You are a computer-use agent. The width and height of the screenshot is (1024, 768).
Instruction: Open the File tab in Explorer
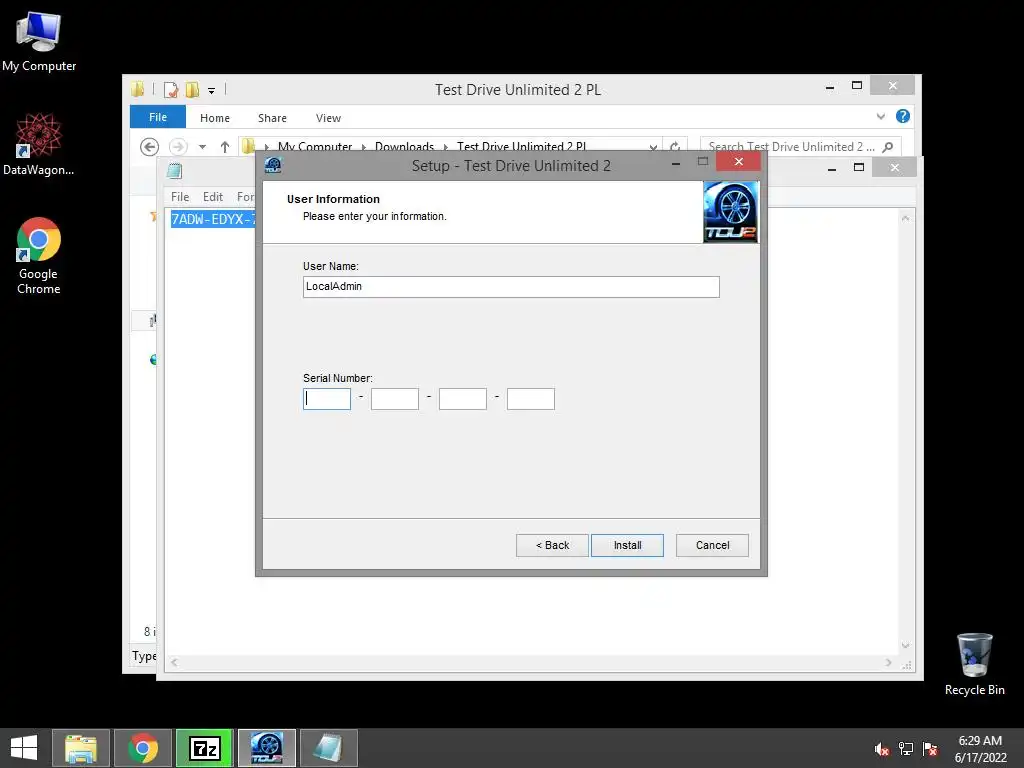(x=158, y=118)
